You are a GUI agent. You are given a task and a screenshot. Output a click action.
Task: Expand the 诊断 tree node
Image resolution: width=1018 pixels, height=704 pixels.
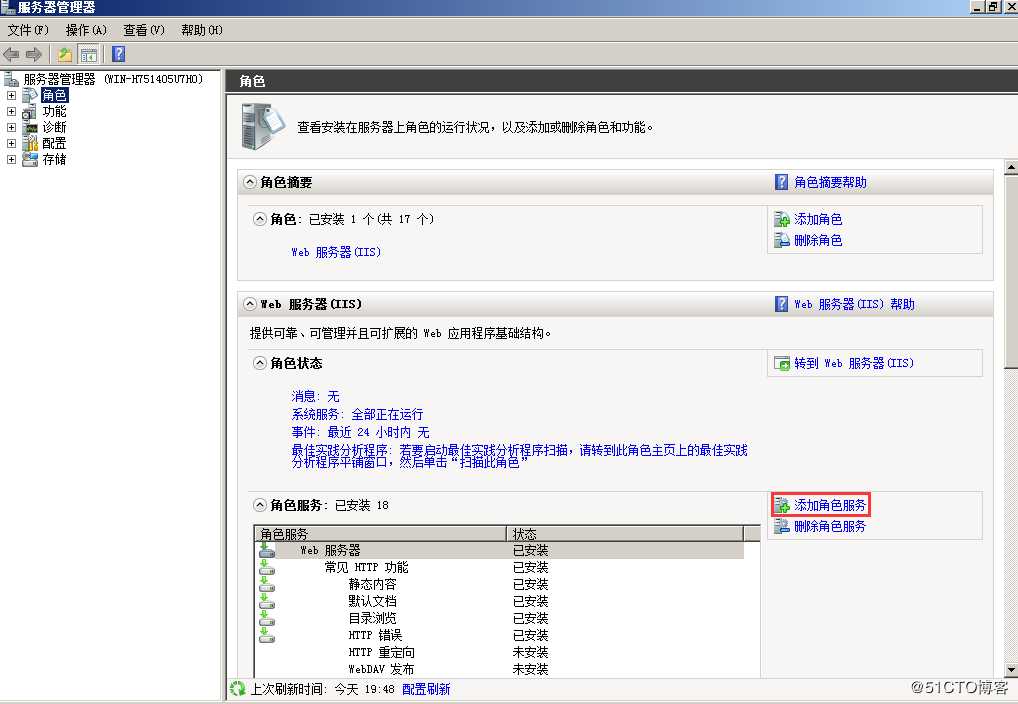[11, 127]
